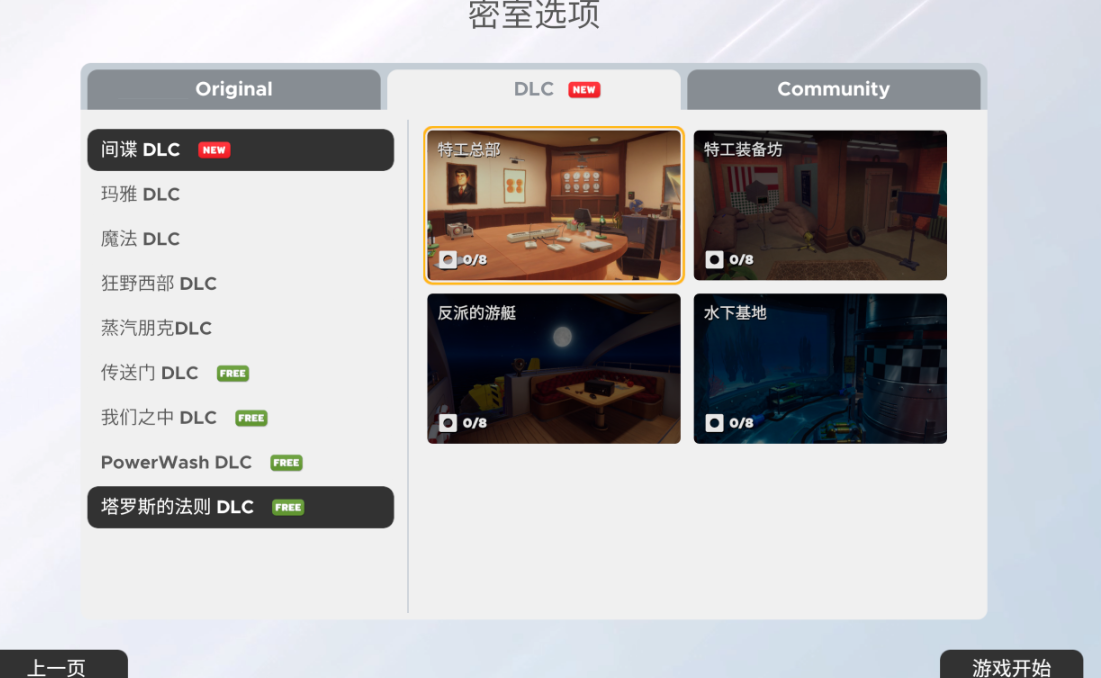The image size is (1101, 678).
Task: Select 玛雅 DLC in the list
Action: point(240,194)
